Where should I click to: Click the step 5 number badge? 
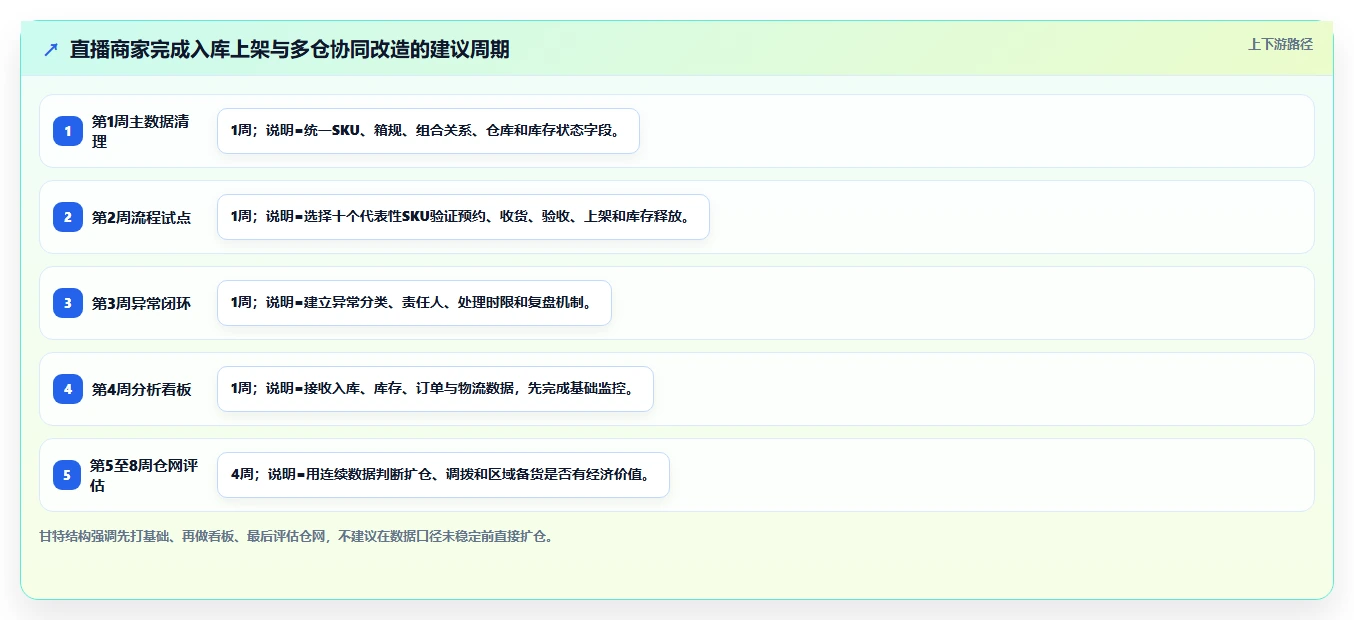68,475
